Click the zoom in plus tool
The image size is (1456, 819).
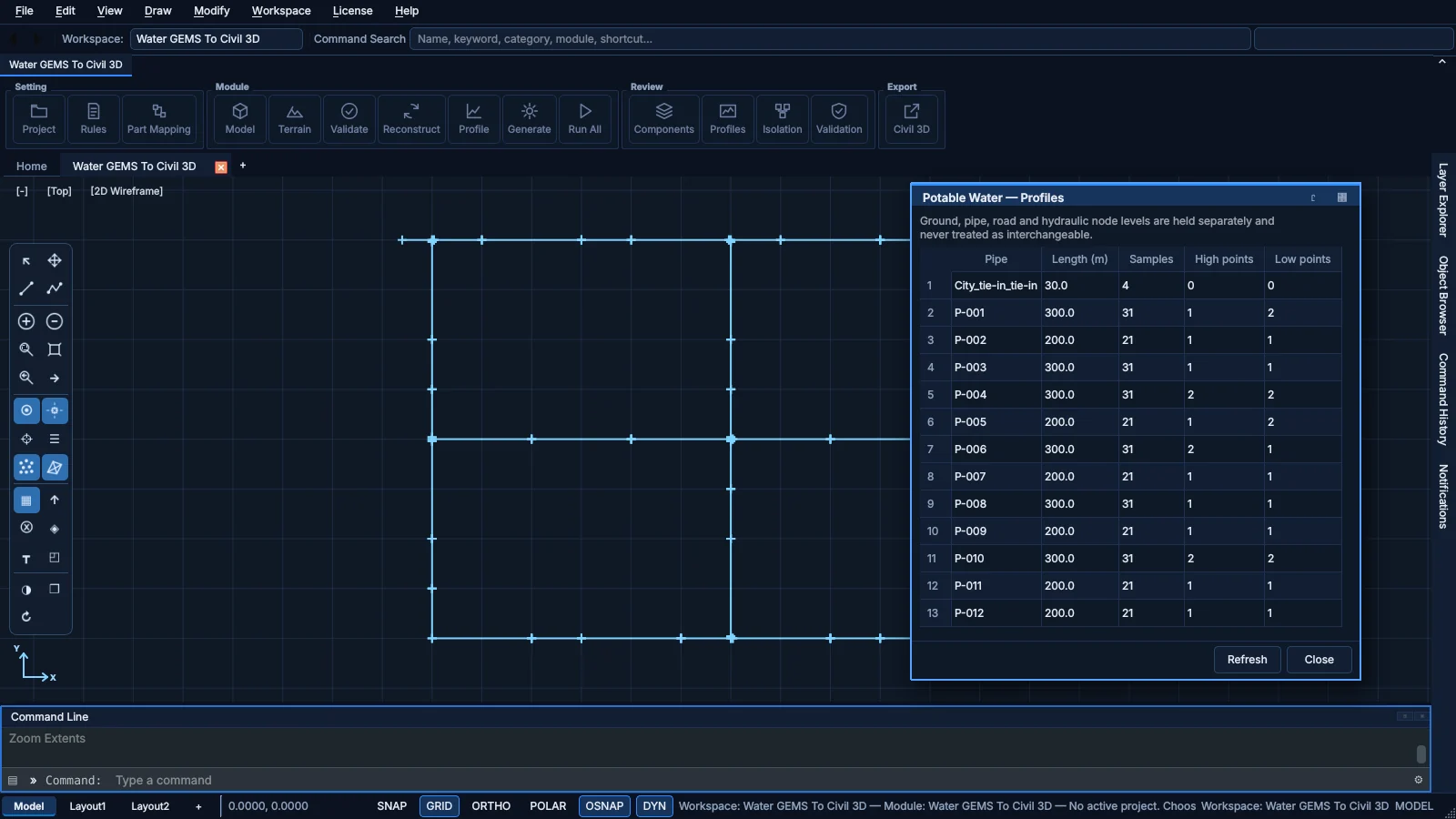pos(26,321)
